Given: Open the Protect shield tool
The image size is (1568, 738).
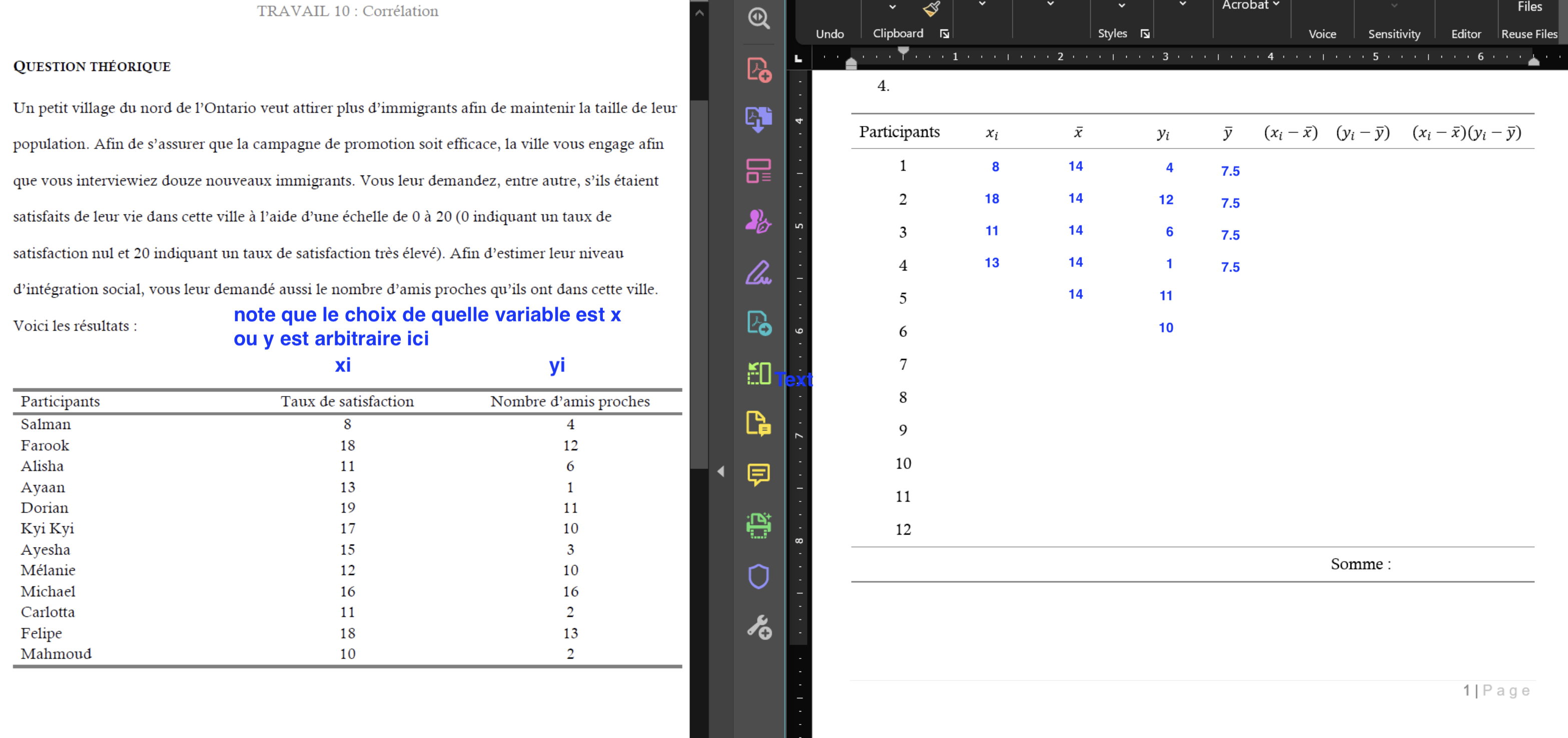Looking at the screenshot, I should point(758,576).
